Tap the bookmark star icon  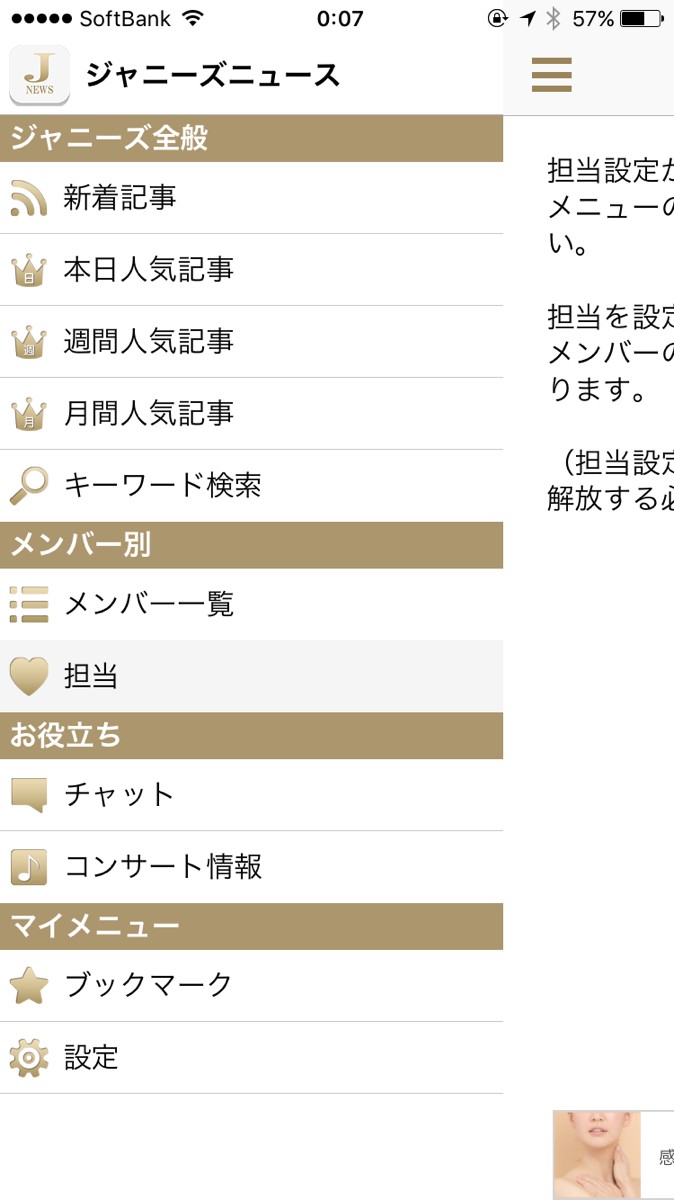pos(29,986)
